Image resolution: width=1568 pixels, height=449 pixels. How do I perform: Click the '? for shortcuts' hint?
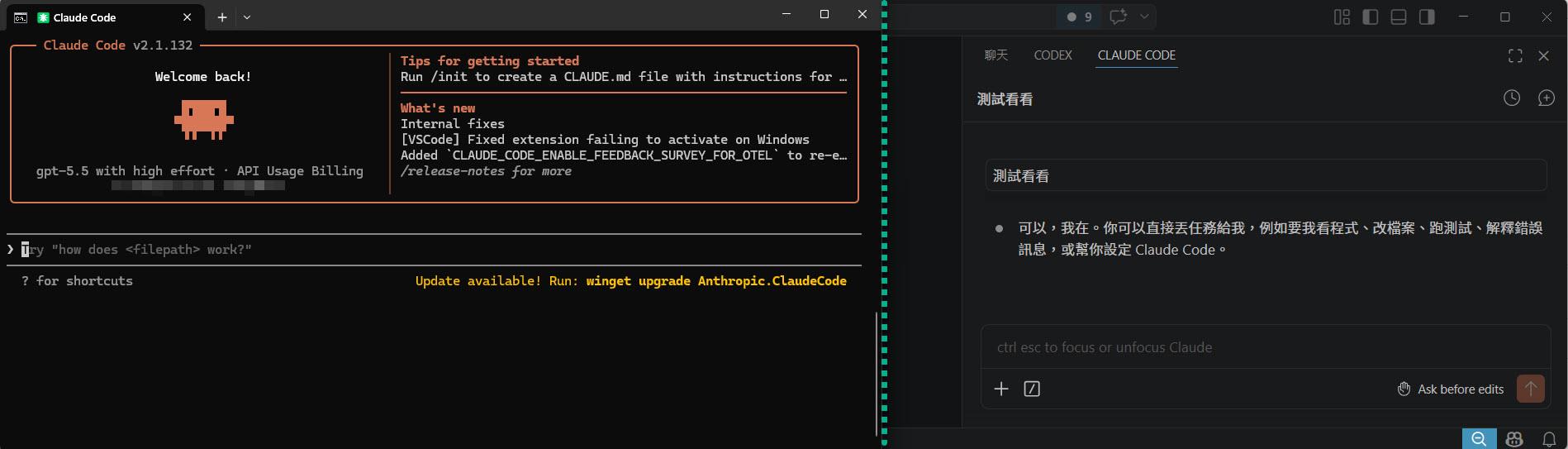(x=77, y=281)
